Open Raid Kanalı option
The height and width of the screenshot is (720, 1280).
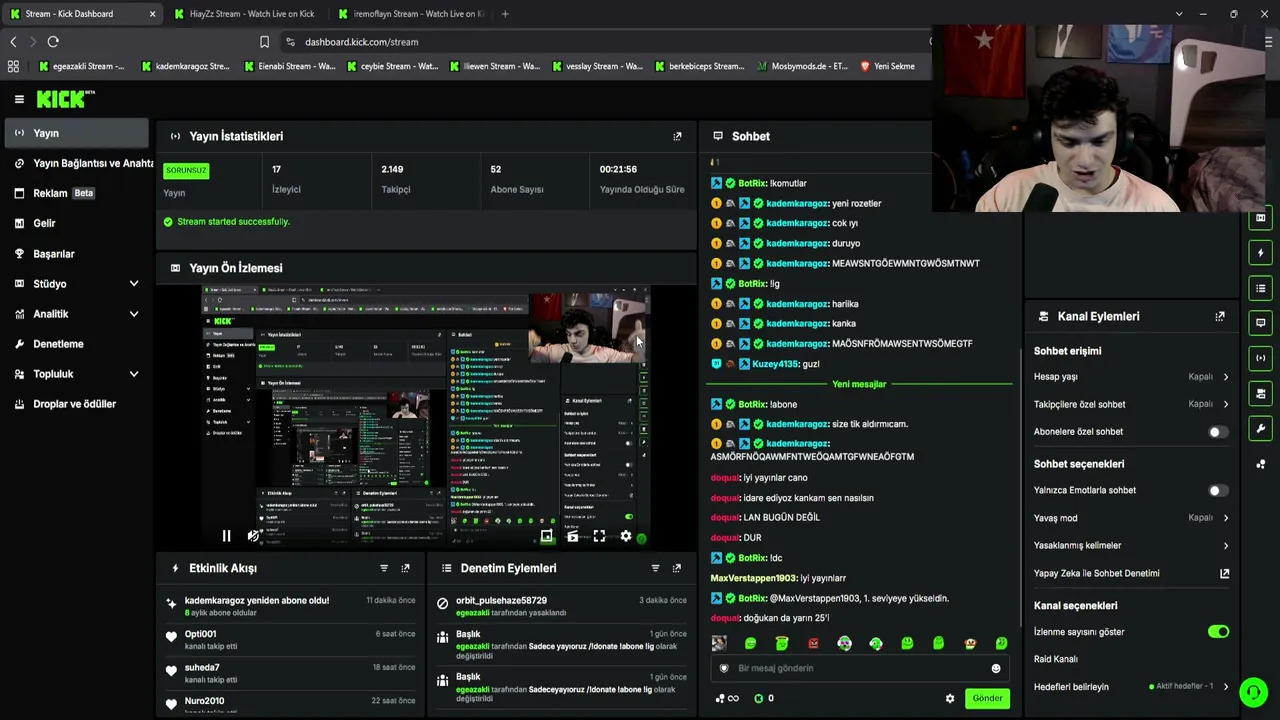point(1056,659)
